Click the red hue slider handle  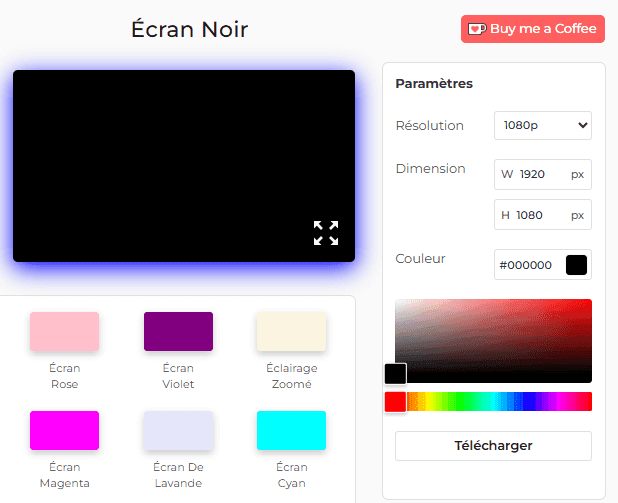pos(395,402)
